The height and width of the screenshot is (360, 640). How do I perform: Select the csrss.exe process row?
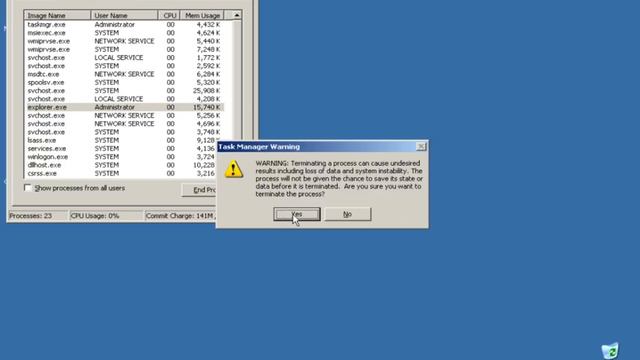[121, 173]
